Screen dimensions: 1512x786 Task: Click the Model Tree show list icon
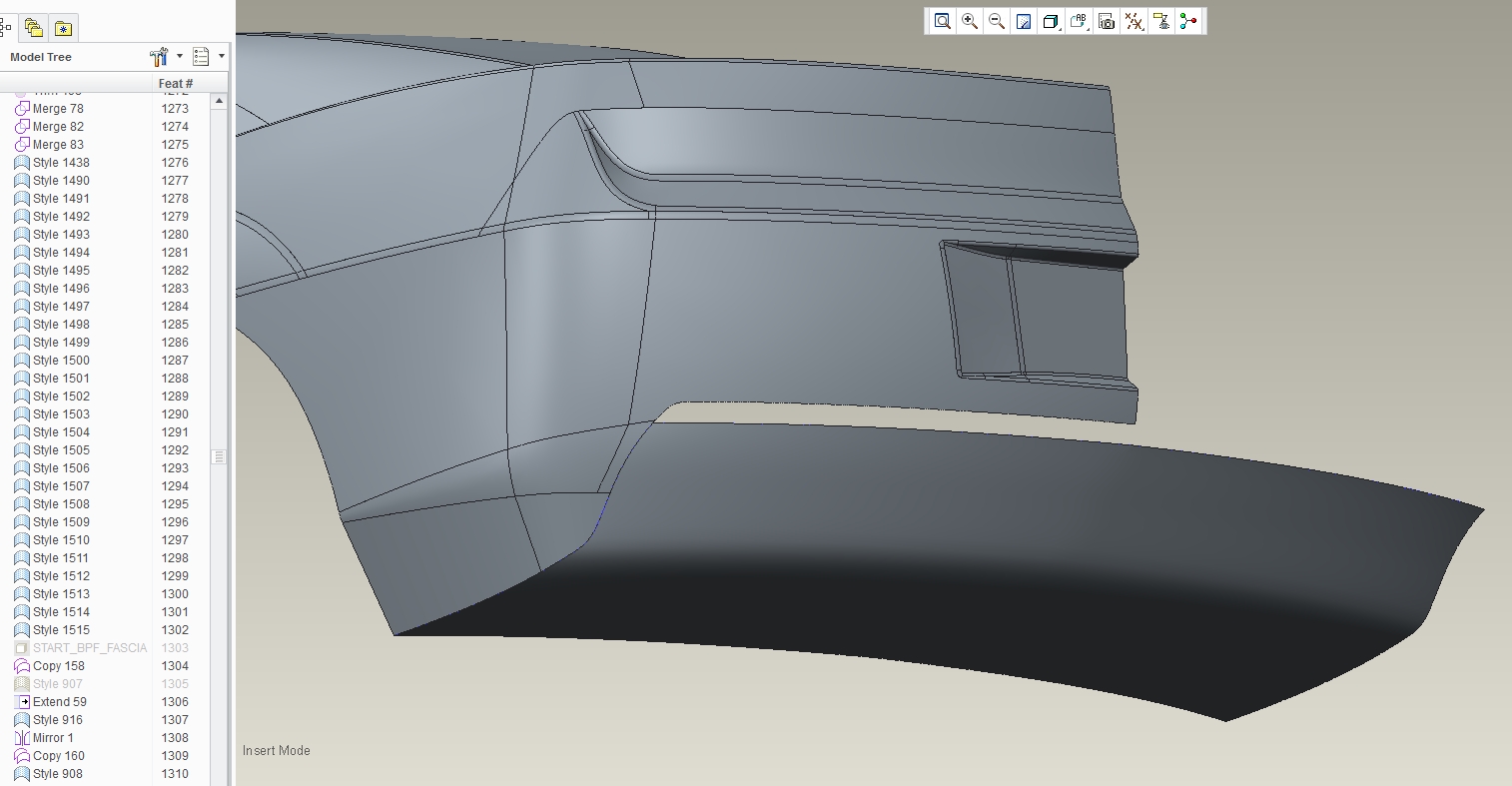(x=201, y=57)
